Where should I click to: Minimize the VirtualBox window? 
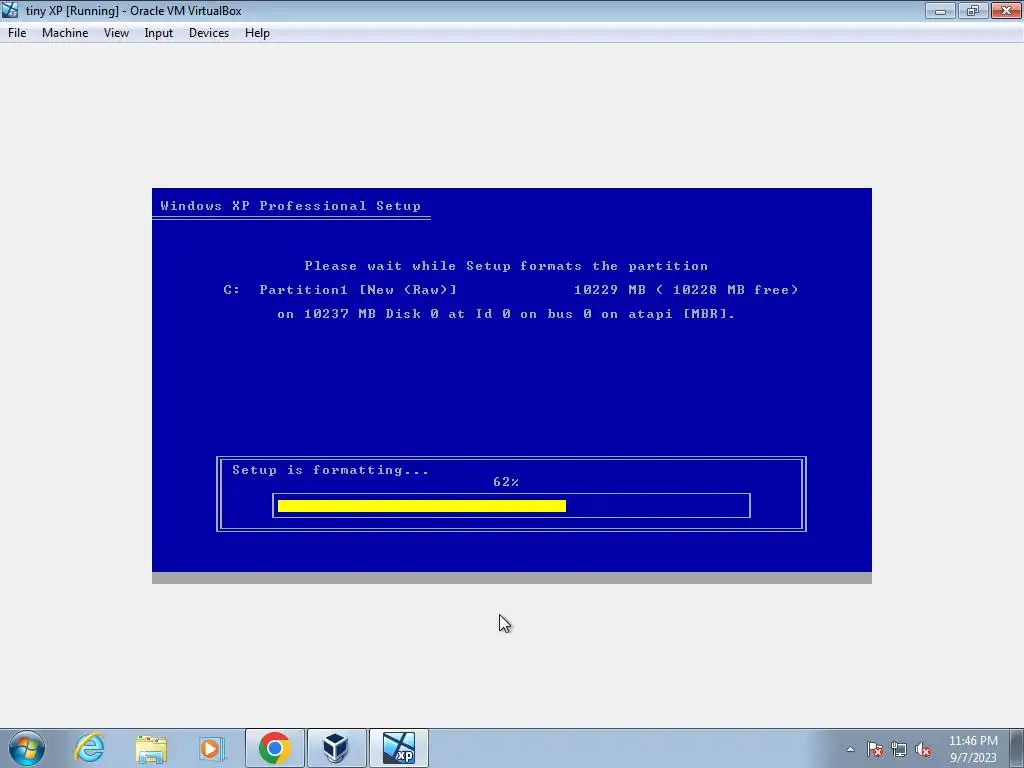coord(940,10)
